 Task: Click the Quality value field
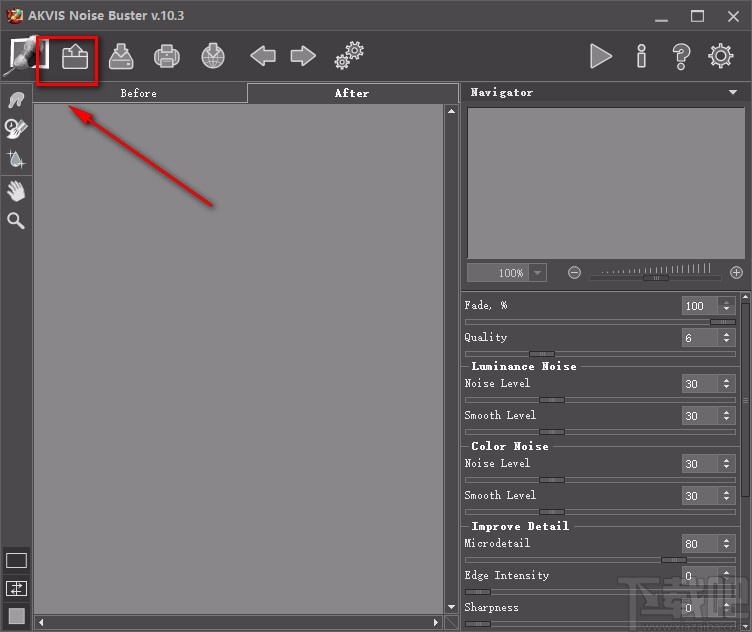point(699,338)
